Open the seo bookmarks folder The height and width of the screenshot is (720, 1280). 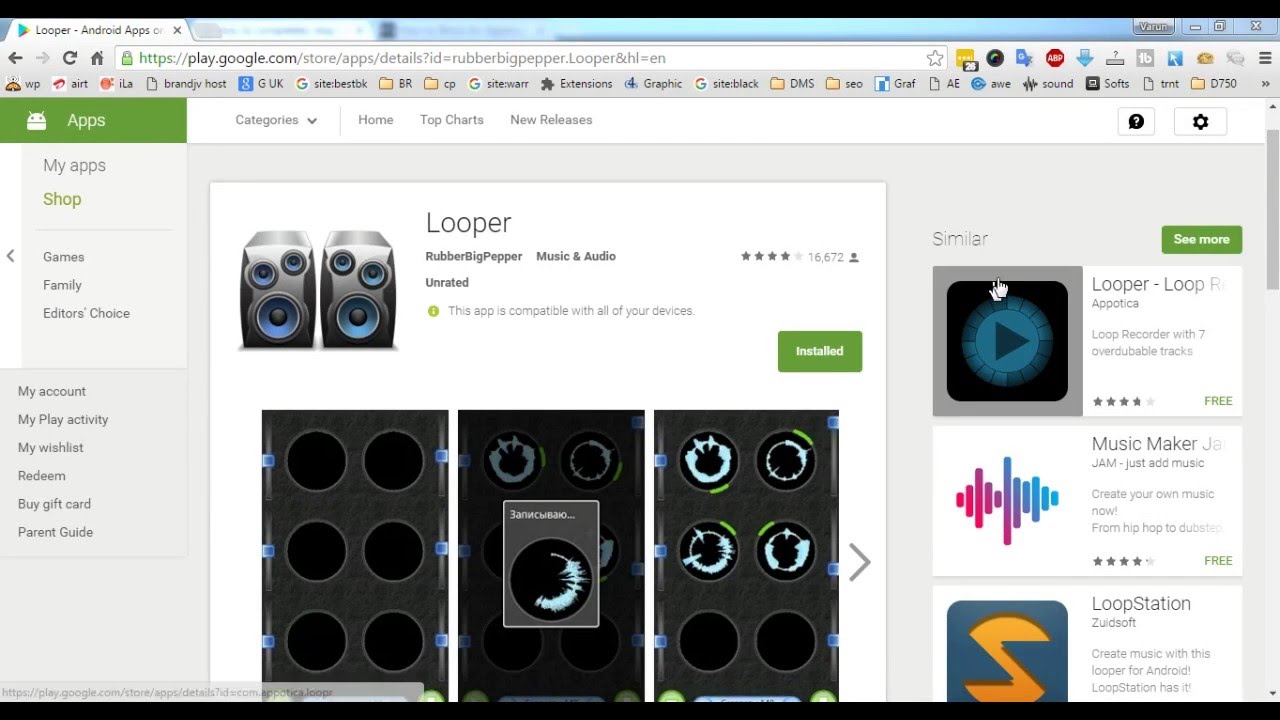(x=844, y=84)
